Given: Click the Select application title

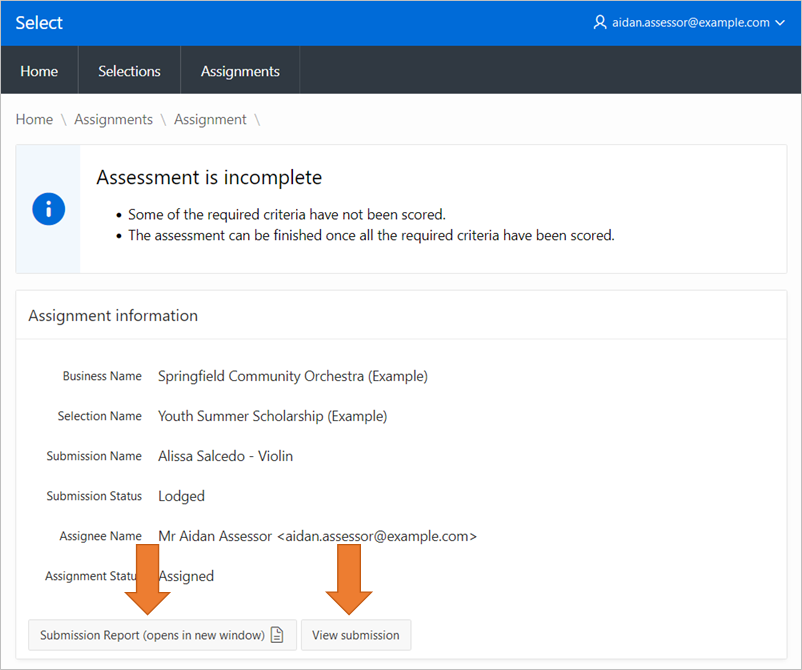Looking at the screenshot, I should pos(39,22).
